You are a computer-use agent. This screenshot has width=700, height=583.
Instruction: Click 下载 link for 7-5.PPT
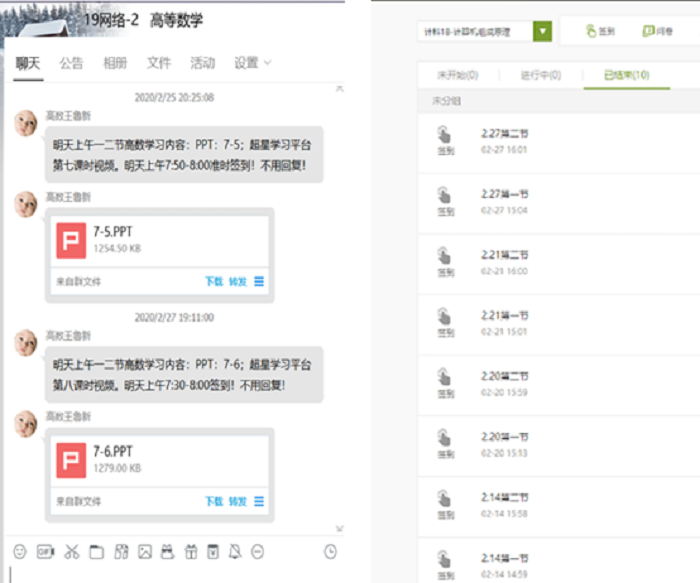click(x=214, y=282)
